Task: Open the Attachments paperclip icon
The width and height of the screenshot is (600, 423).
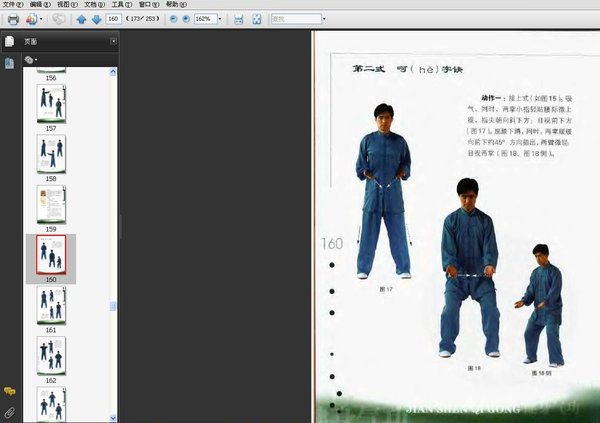Action: point(9,412)
